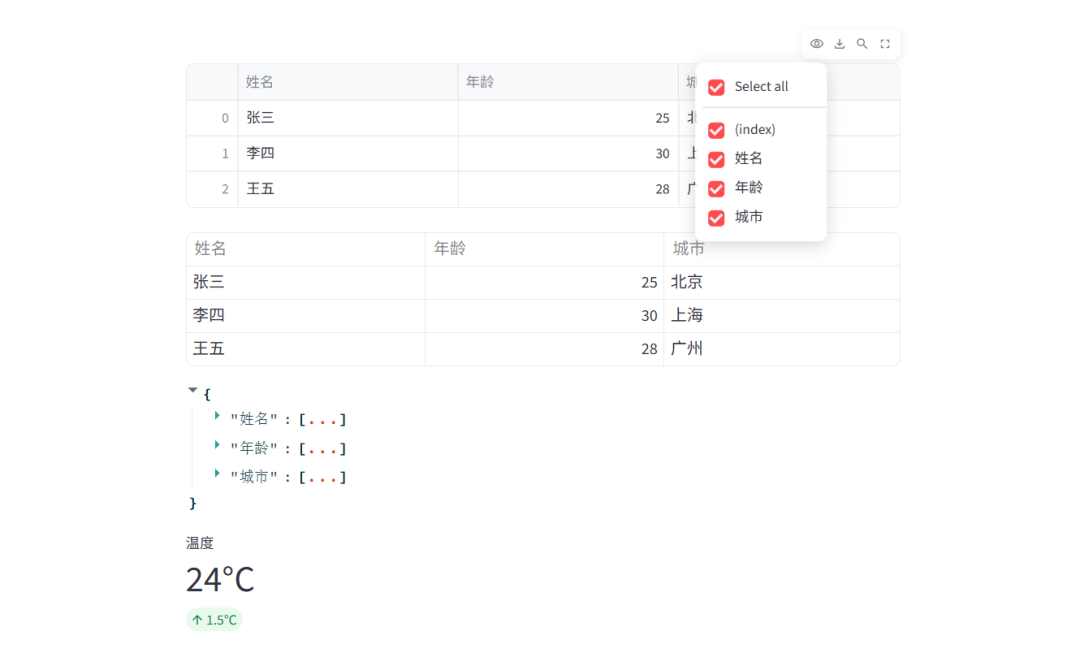Toggle column visibility eye icon

coord(816,43)
